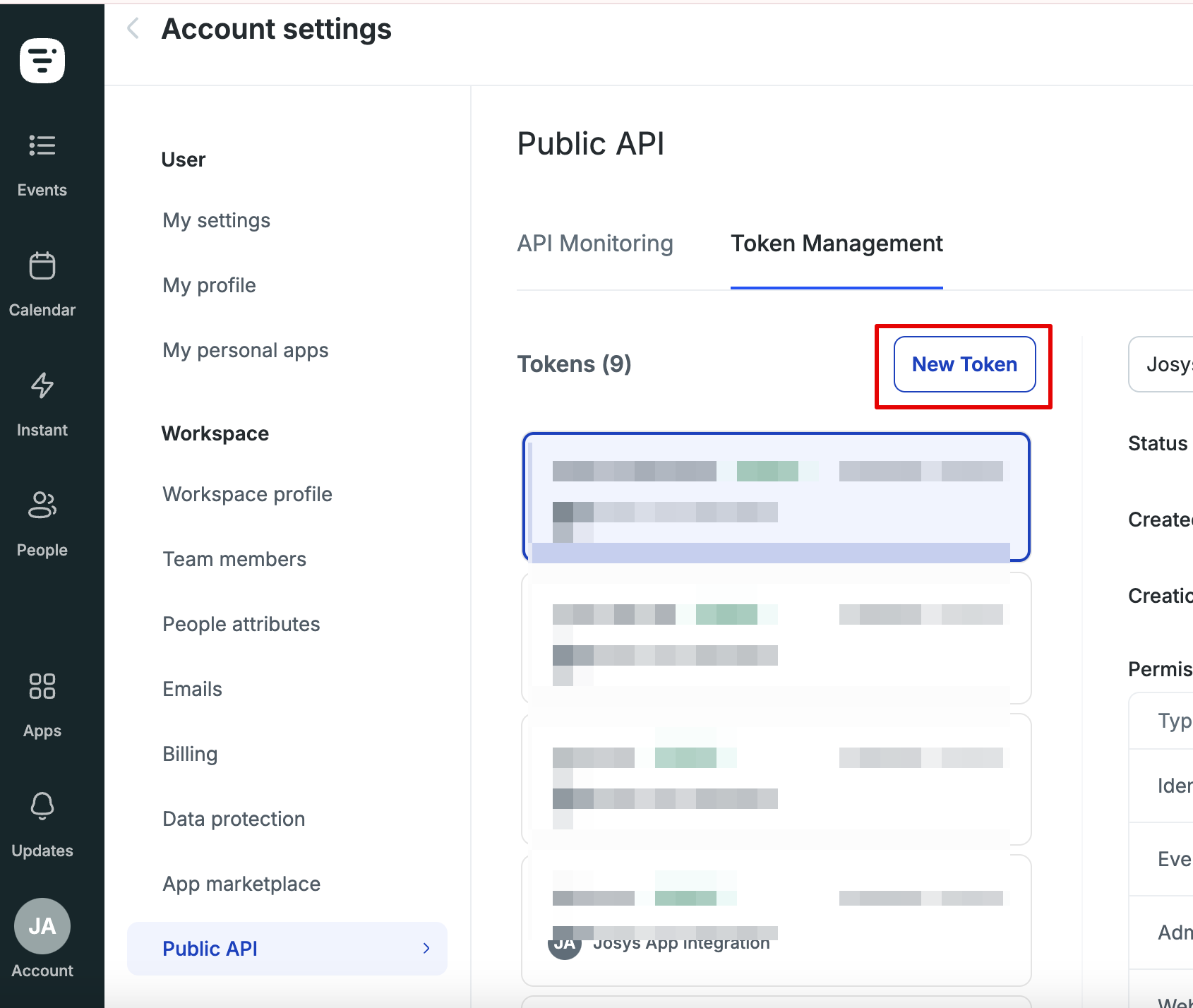Select the Token Management tab

[x=836, y=244]
